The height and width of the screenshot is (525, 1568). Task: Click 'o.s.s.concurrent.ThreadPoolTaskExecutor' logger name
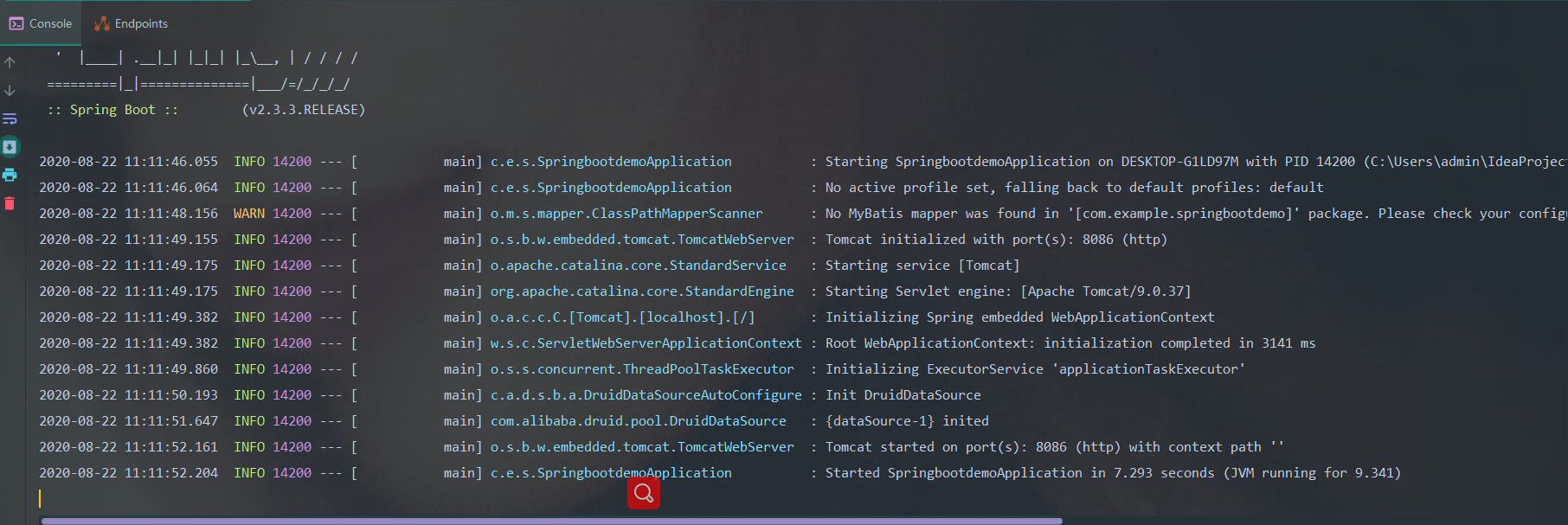(x=642, y=369)
